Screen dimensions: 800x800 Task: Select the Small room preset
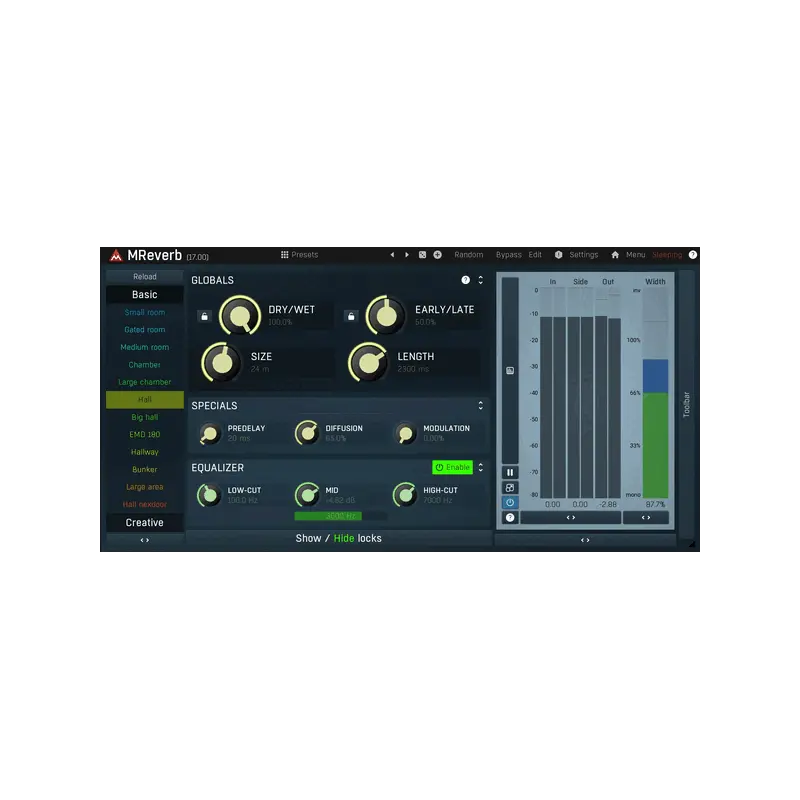(x=145, y=312)
